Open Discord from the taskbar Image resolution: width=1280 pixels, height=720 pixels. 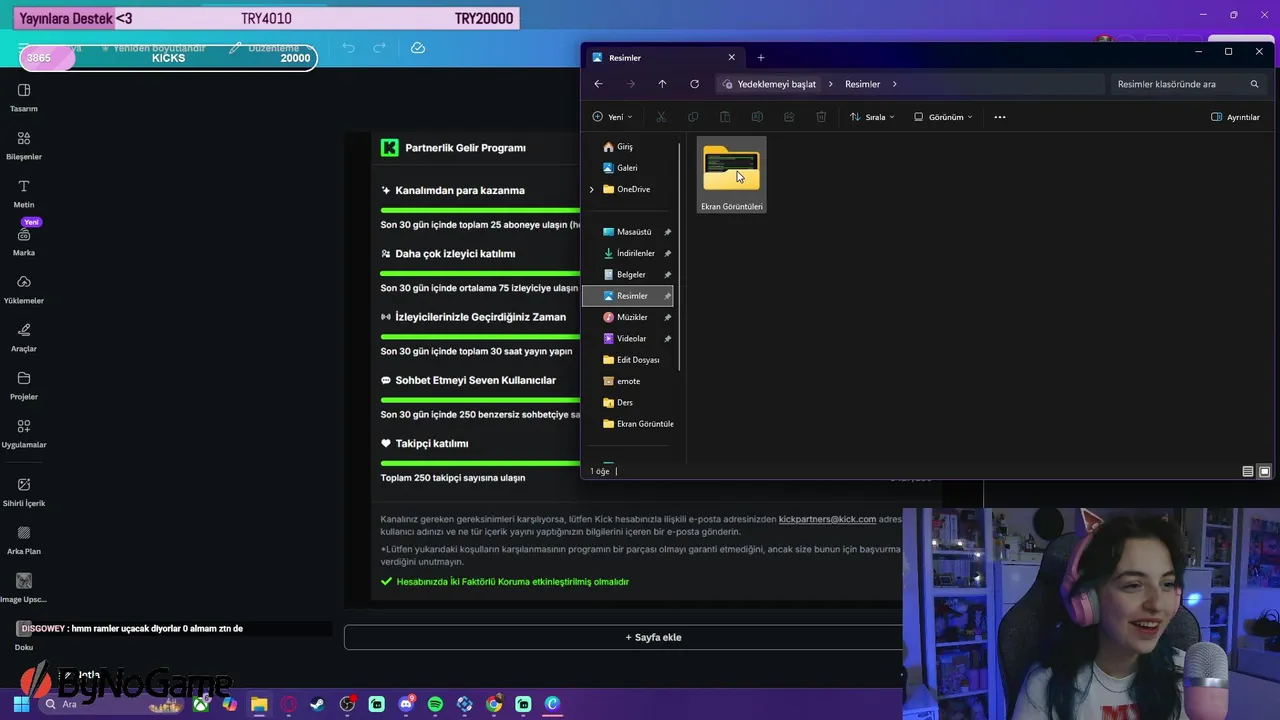click(x=406, y=704)
